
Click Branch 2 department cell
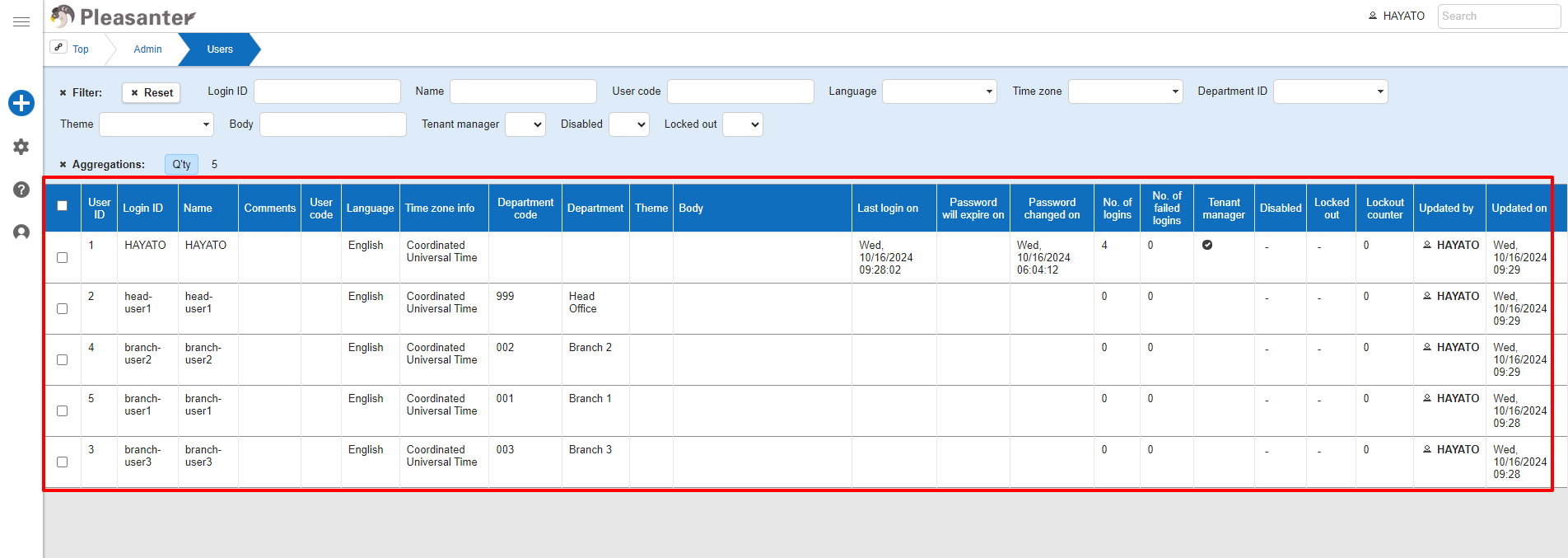point(595,360)
